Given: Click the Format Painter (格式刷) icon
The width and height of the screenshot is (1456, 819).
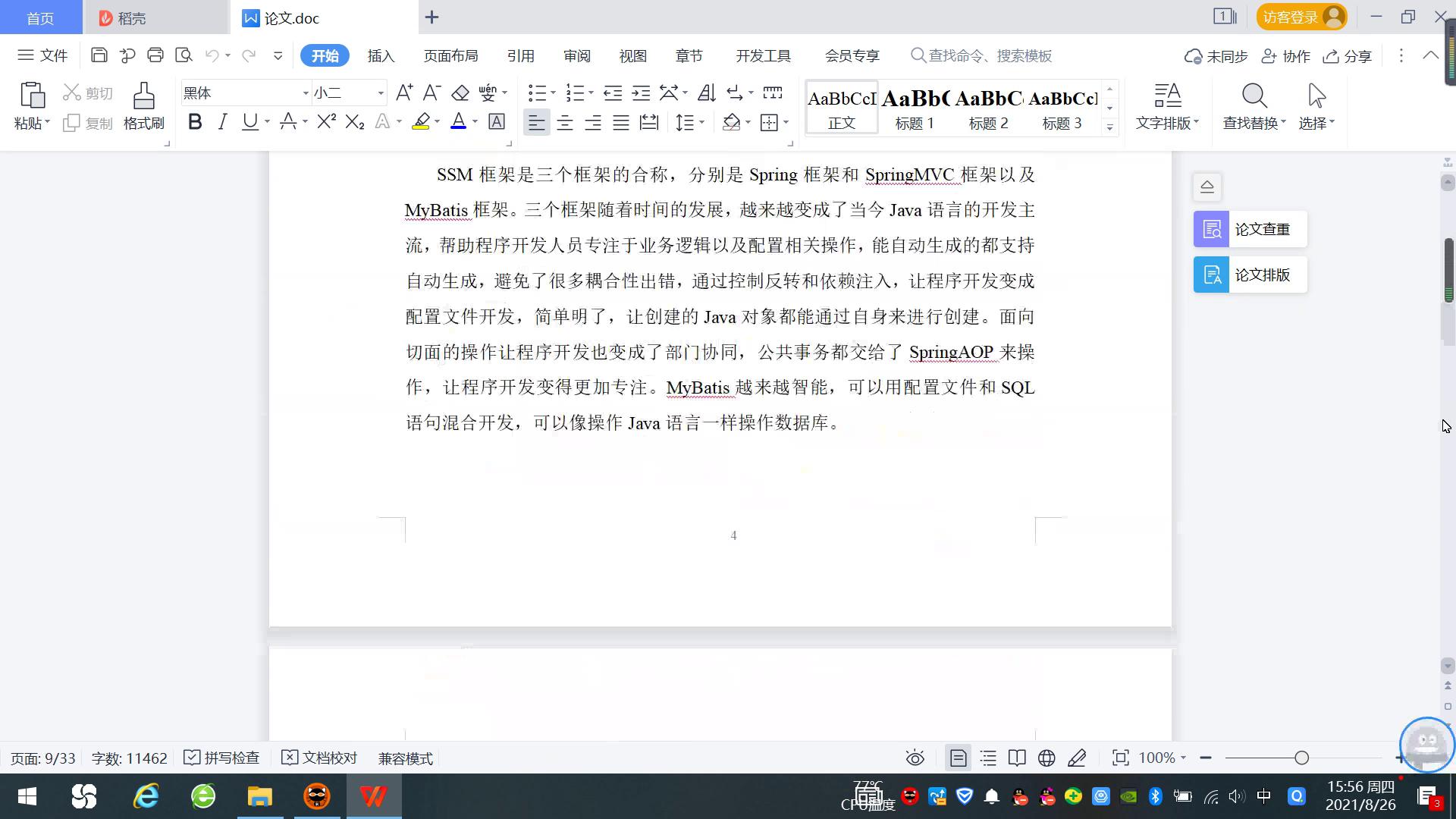Looking at the screenshot, I should click(143, 97).
